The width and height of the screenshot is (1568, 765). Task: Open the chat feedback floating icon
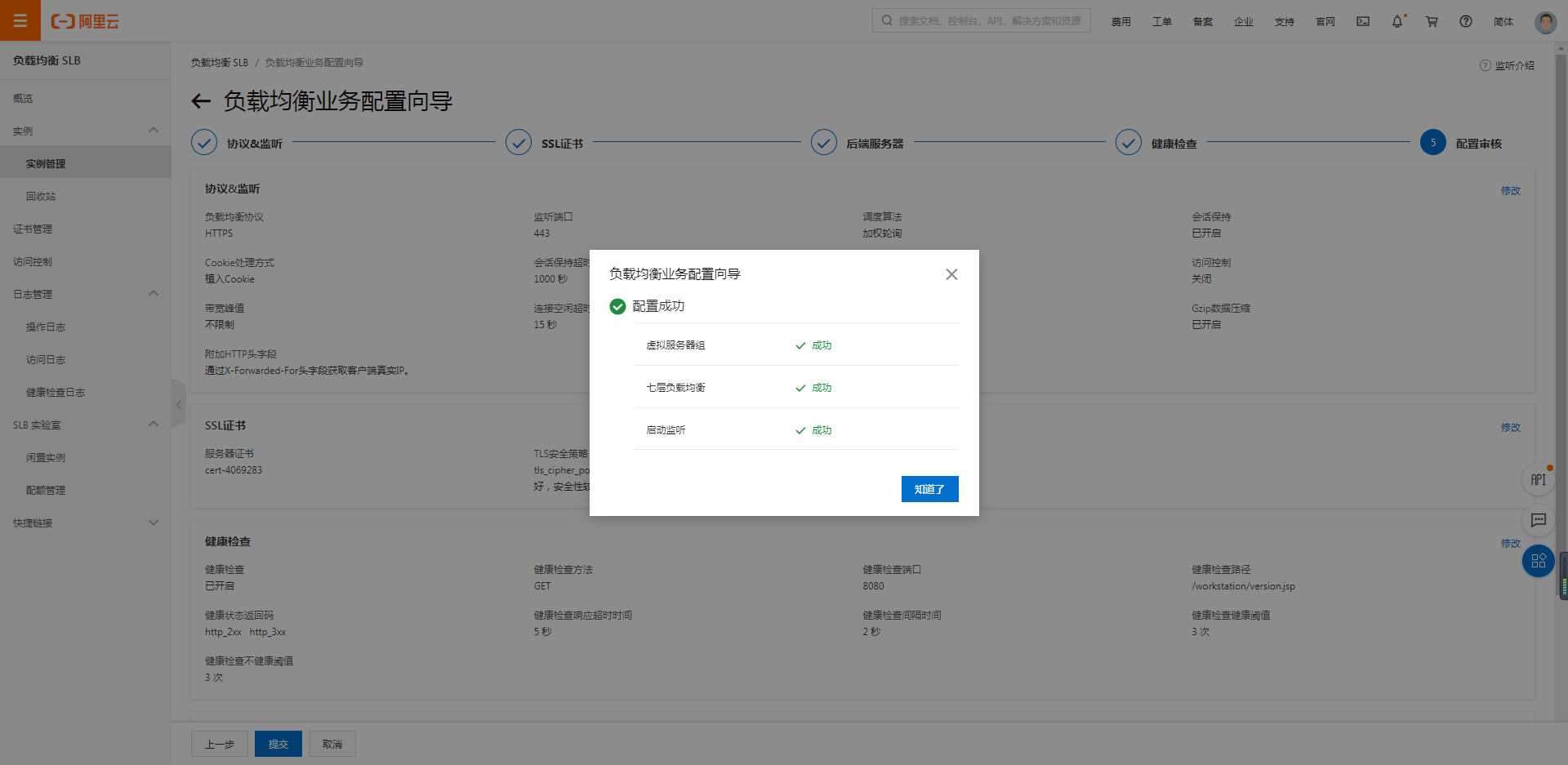1538,520
